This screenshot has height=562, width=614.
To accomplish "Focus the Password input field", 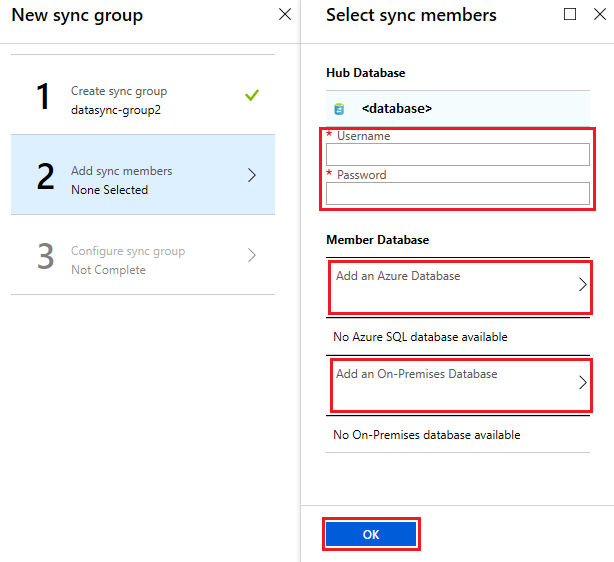I will pos(458,194).
